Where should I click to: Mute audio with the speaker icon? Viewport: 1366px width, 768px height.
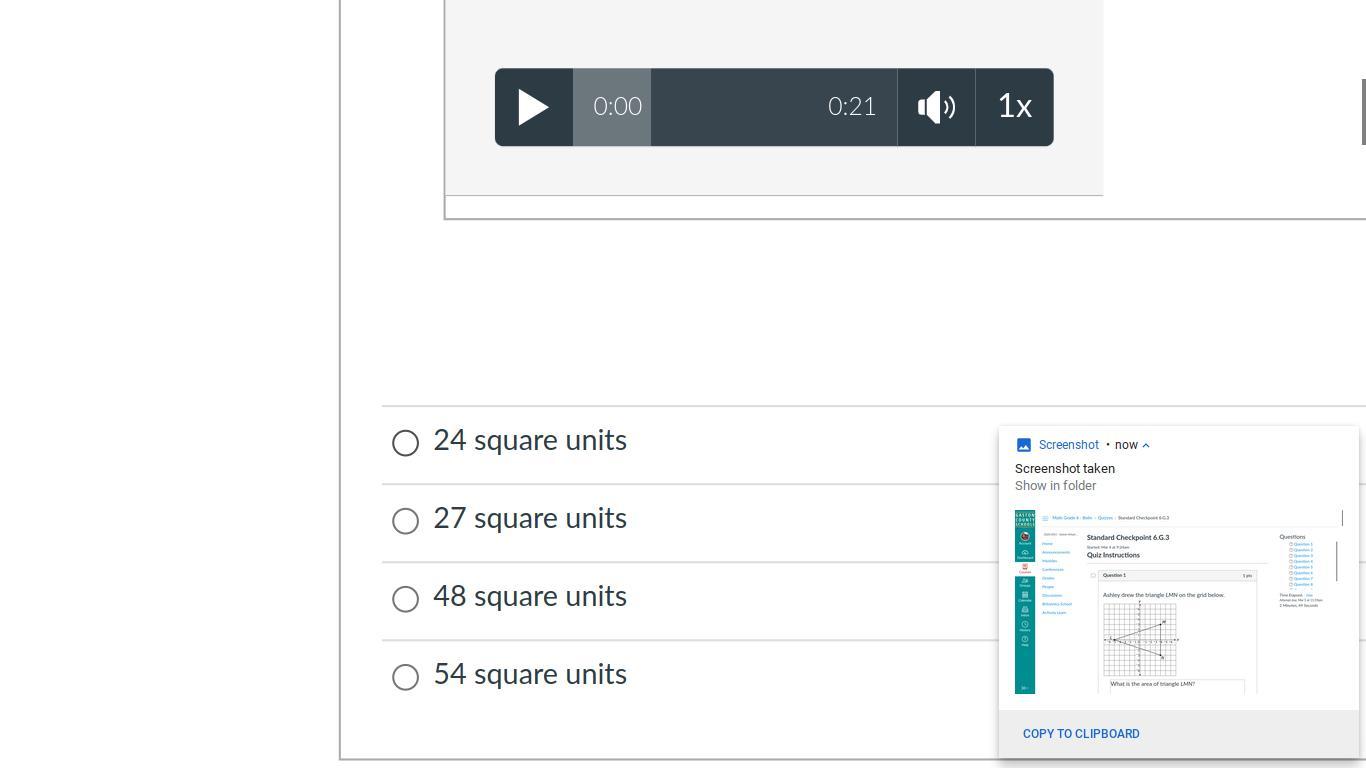[x=936, y=107]
